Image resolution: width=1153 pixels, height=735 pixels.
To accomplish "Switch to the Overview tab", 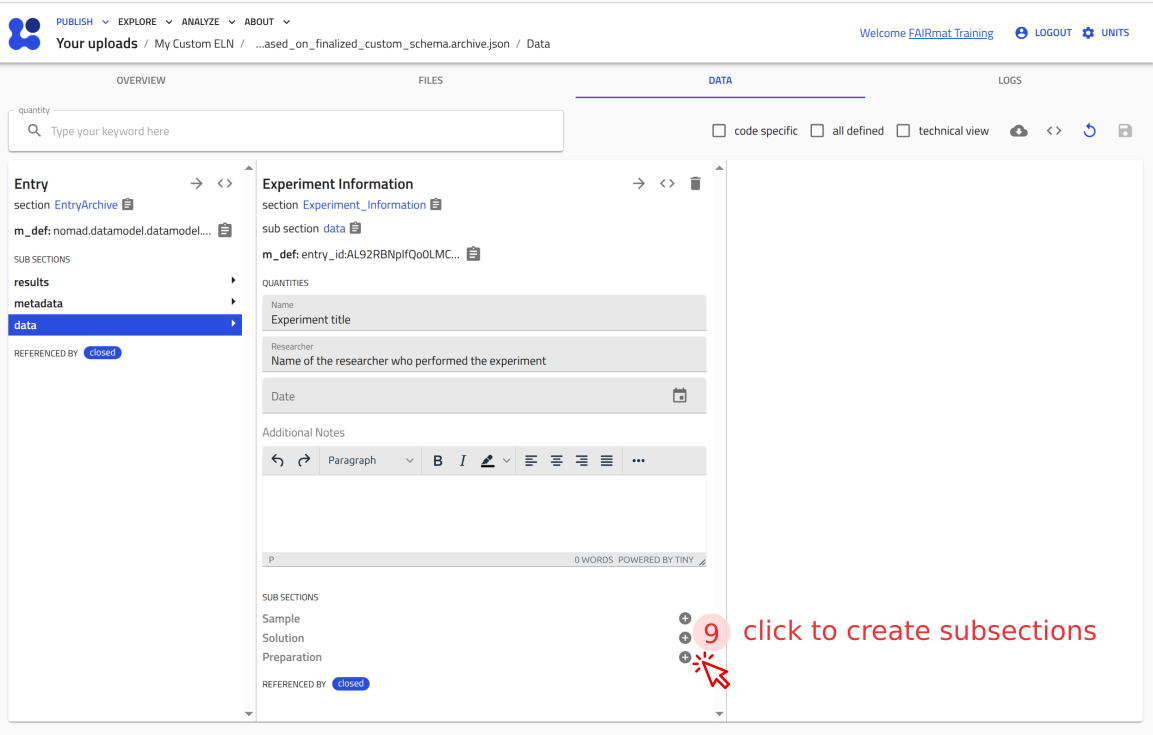I will tap(141, 80).
